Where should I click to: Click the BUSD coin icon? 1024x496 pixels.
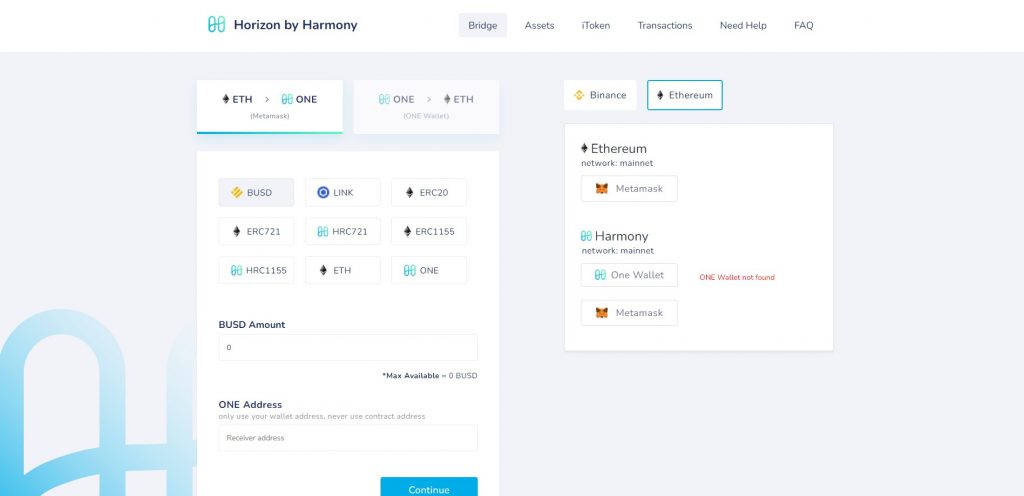(237, 193)
